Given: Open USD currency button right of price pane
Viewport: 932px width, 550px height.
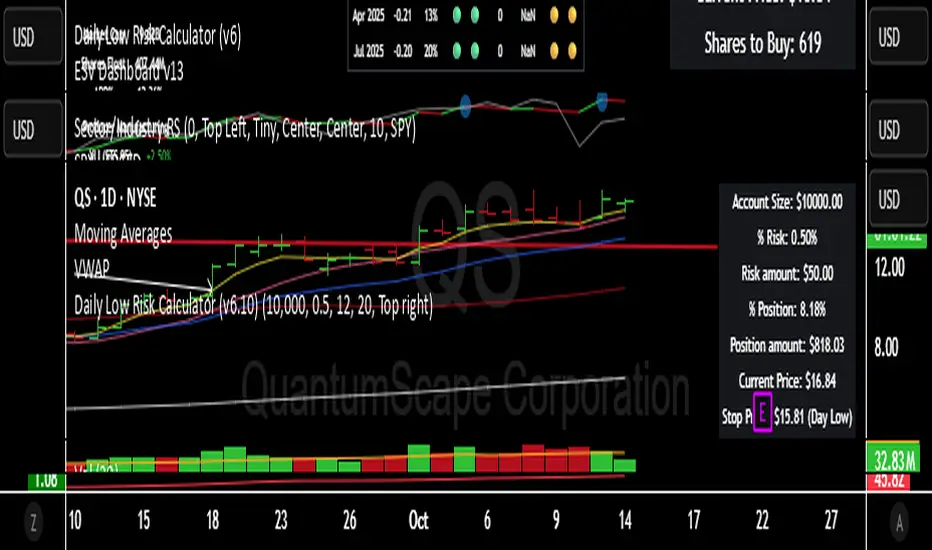Looking at the screenshot, I should pos(898,199).
